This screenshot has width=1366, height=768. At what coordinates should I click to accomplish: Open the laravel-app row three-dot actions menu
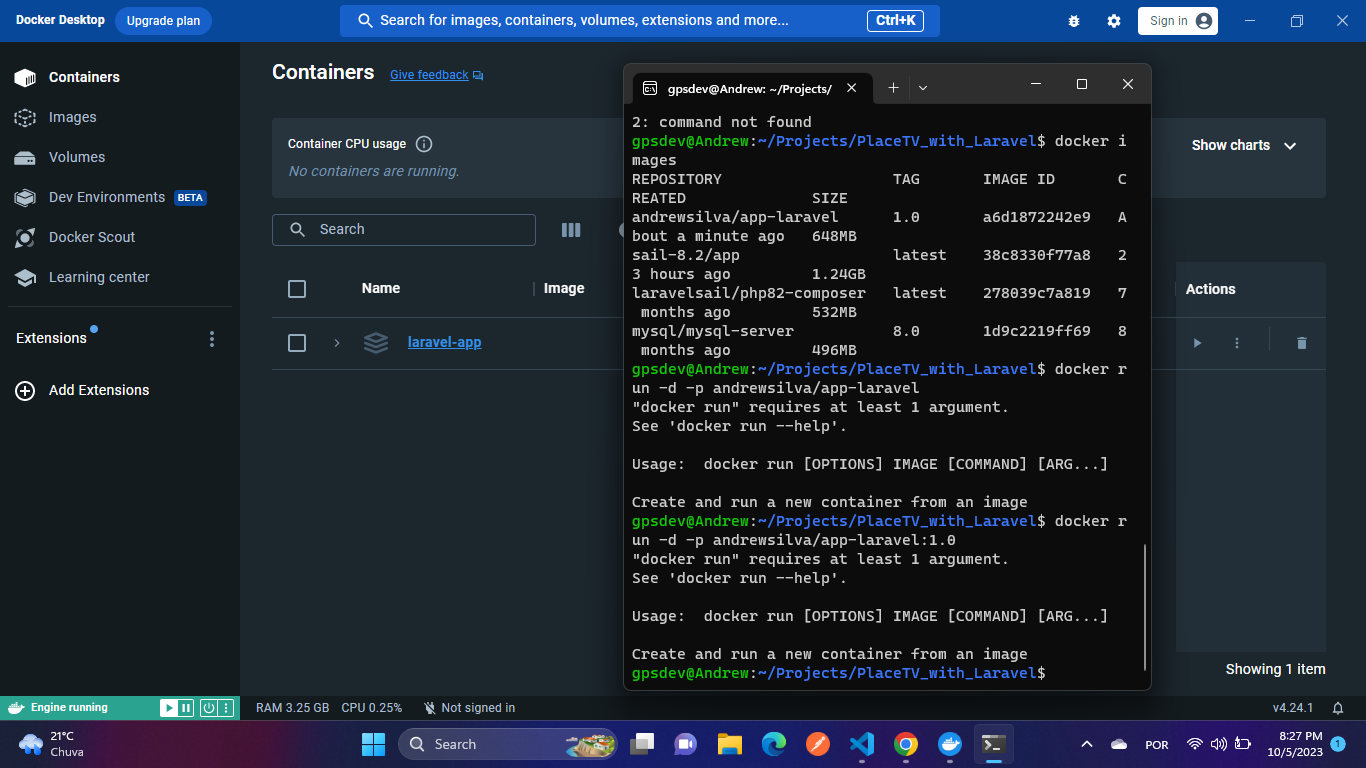[x=1237, y=343]
